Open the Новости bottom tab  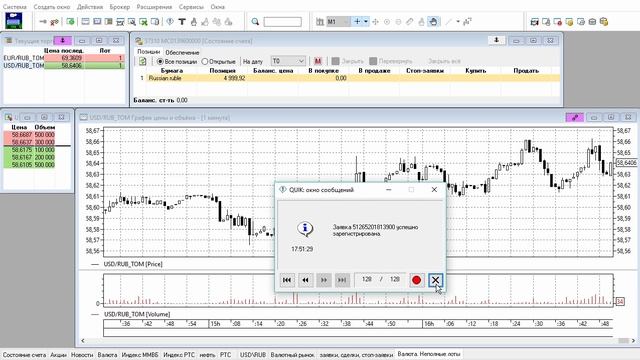click(x=82, y=355)
